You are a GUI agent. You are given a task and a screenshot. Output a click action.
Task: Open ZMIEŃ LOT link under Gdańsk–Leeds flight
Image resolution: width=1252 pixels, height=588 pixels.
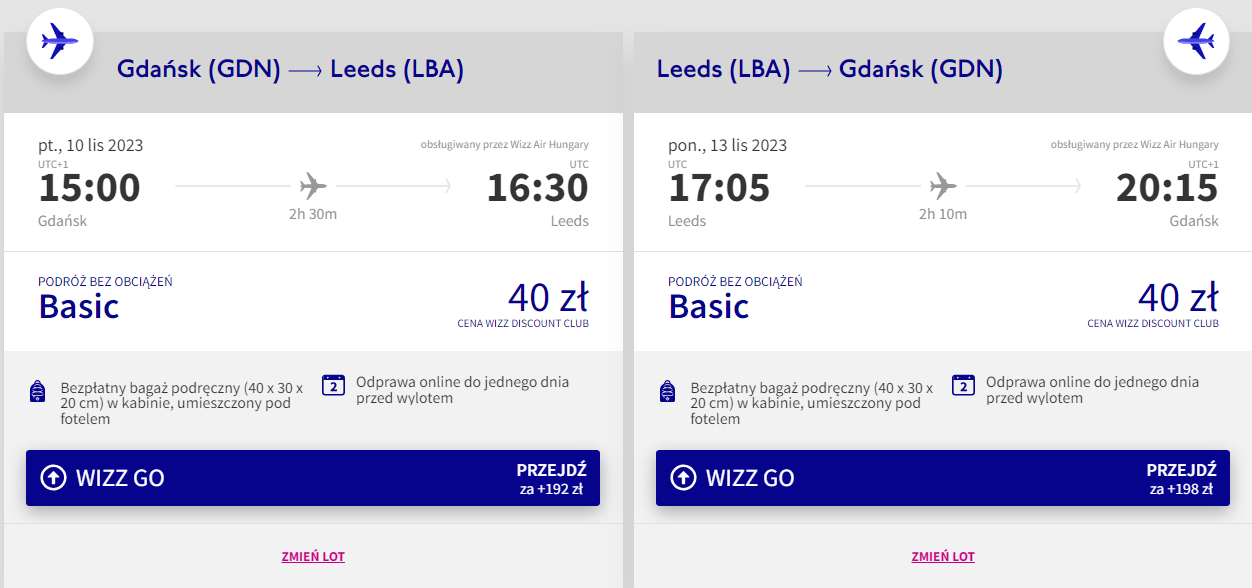pos(313,557)
